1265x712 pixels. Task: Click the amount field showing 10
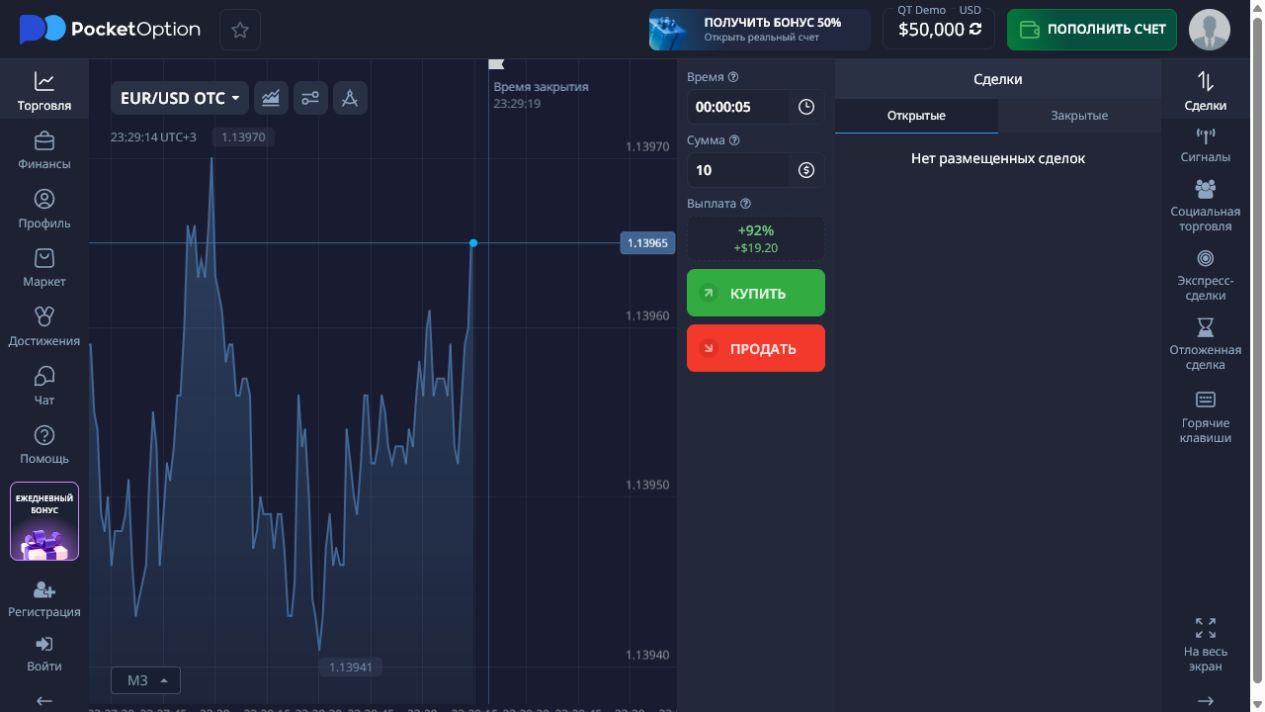tap(738, 170)
